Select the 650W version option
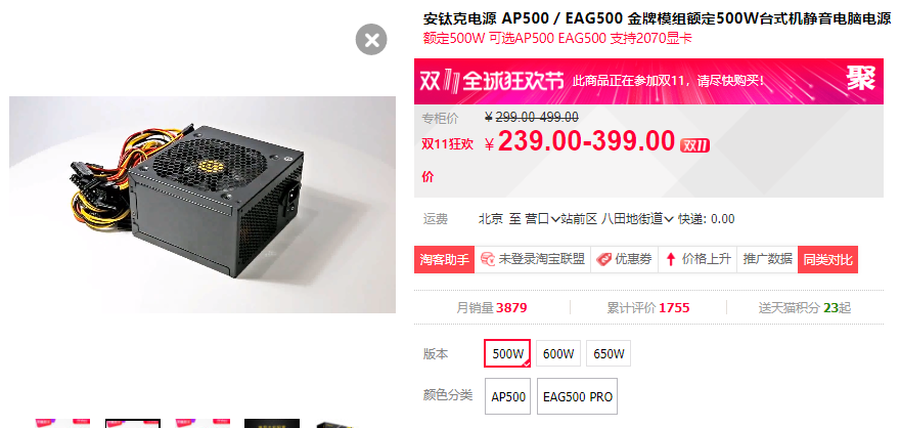Screen dimensions: 900x428 [608, 353]
